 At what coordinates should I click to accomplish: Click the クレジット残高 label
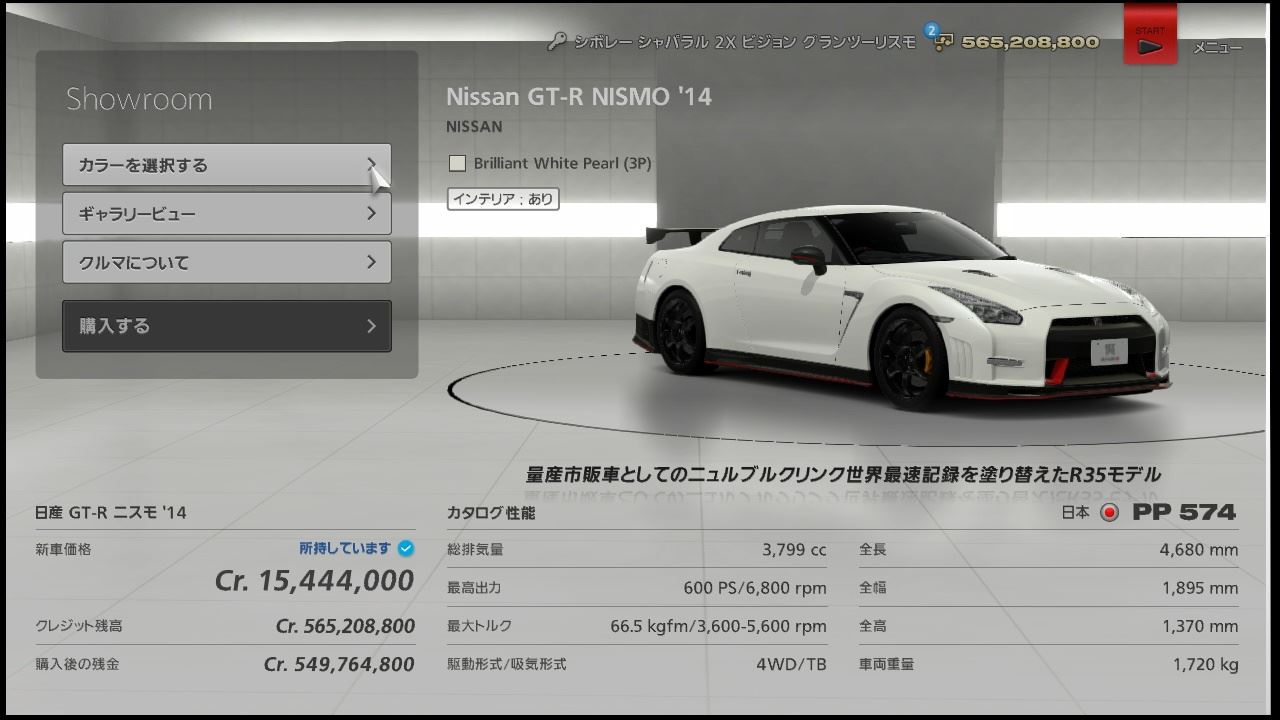[79, 626]
